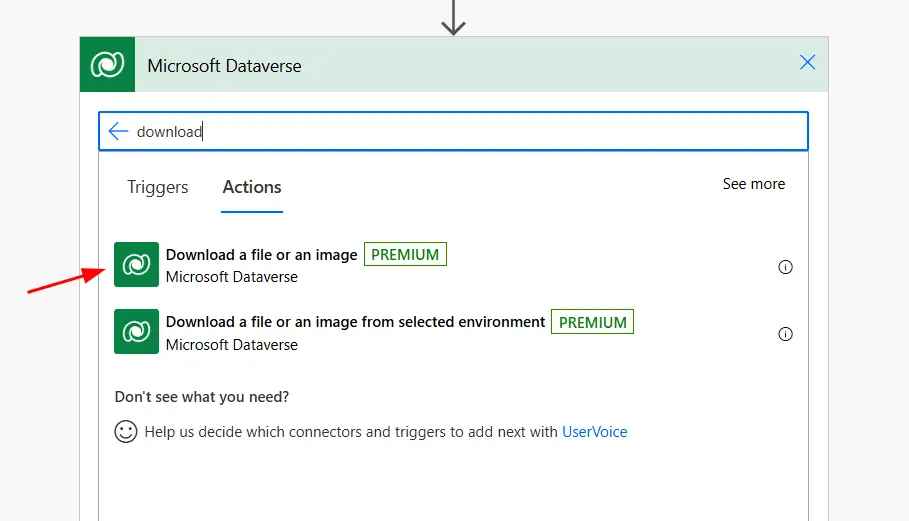Go back using the search box arrow
This screenshot has width=909, height=521.
[118, 131]
